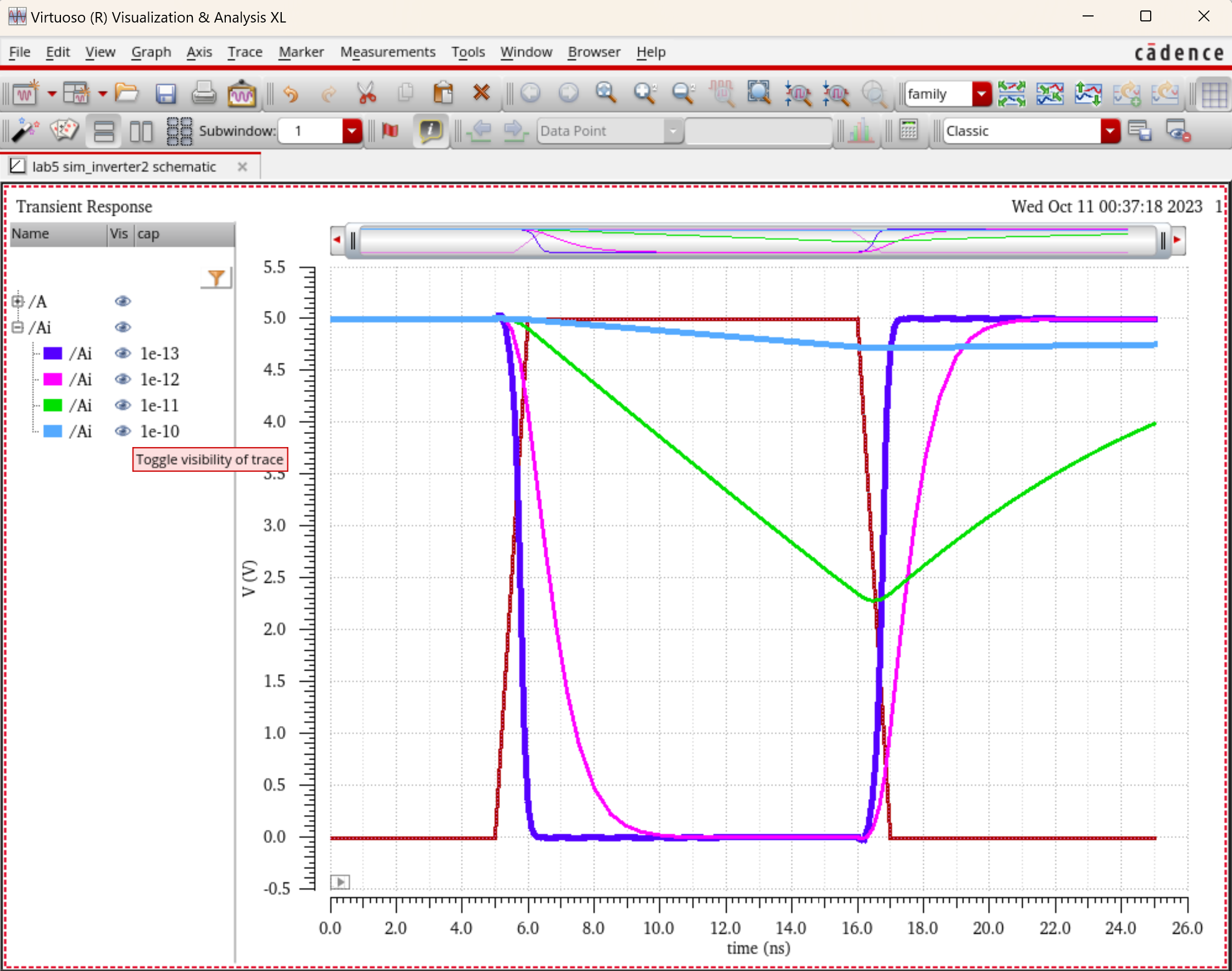Hide the 1e-13 /Ai trace
This screenshot has height=971, width=1232.
pyautogui.click(x=122, y=354)
